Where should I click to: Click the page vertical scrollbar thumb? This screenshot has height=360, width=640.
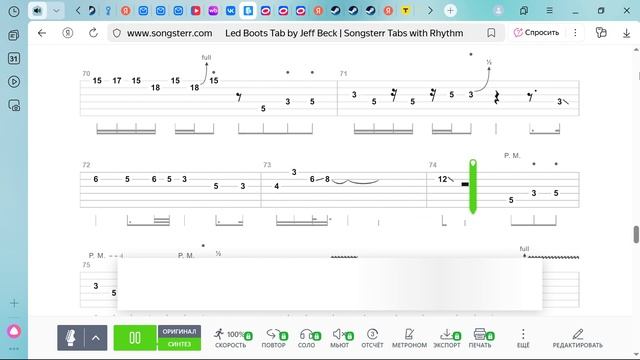coord(636,234)
